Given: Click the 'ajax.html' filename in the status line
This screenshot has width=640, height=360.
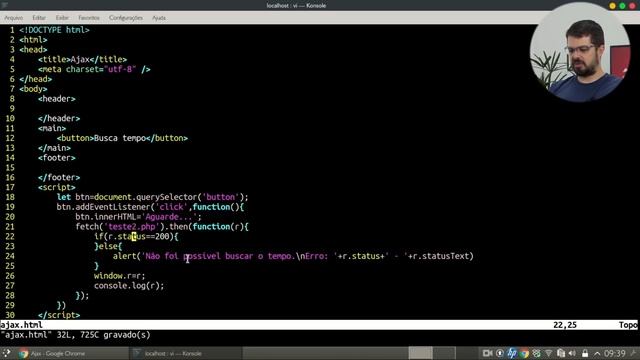Looking at the screenshot, I should (x=21, y=325).
